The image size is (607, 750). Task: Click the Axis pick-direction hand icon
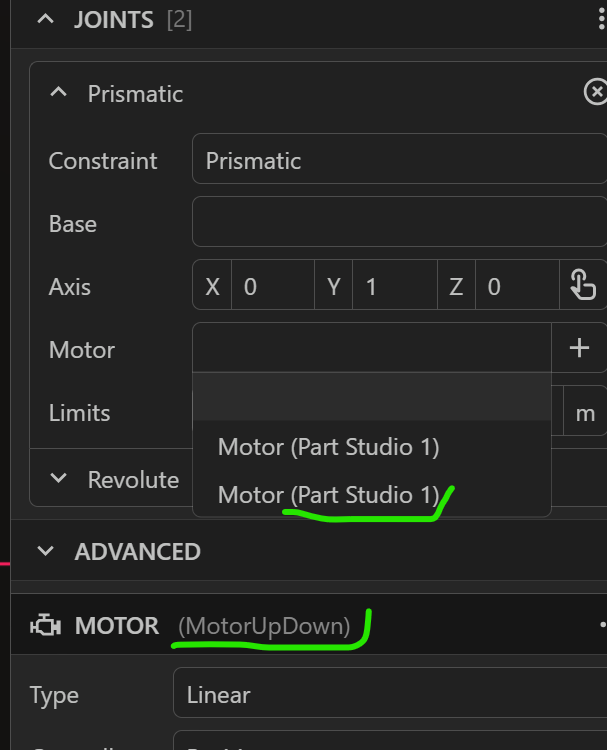(x=582, y=286)
